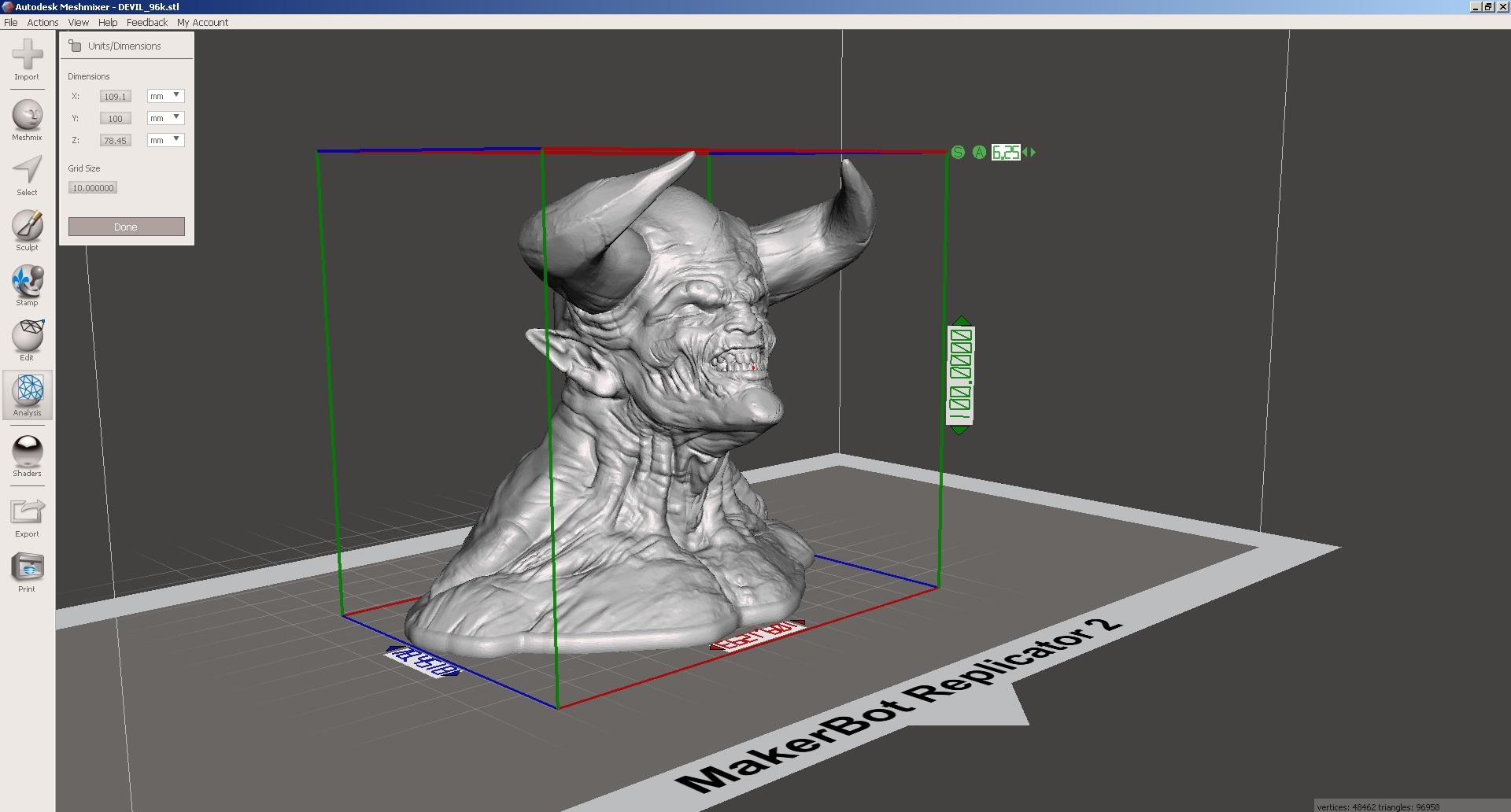Click the right arrow beside 6.25 value

tap(1033, 153)
